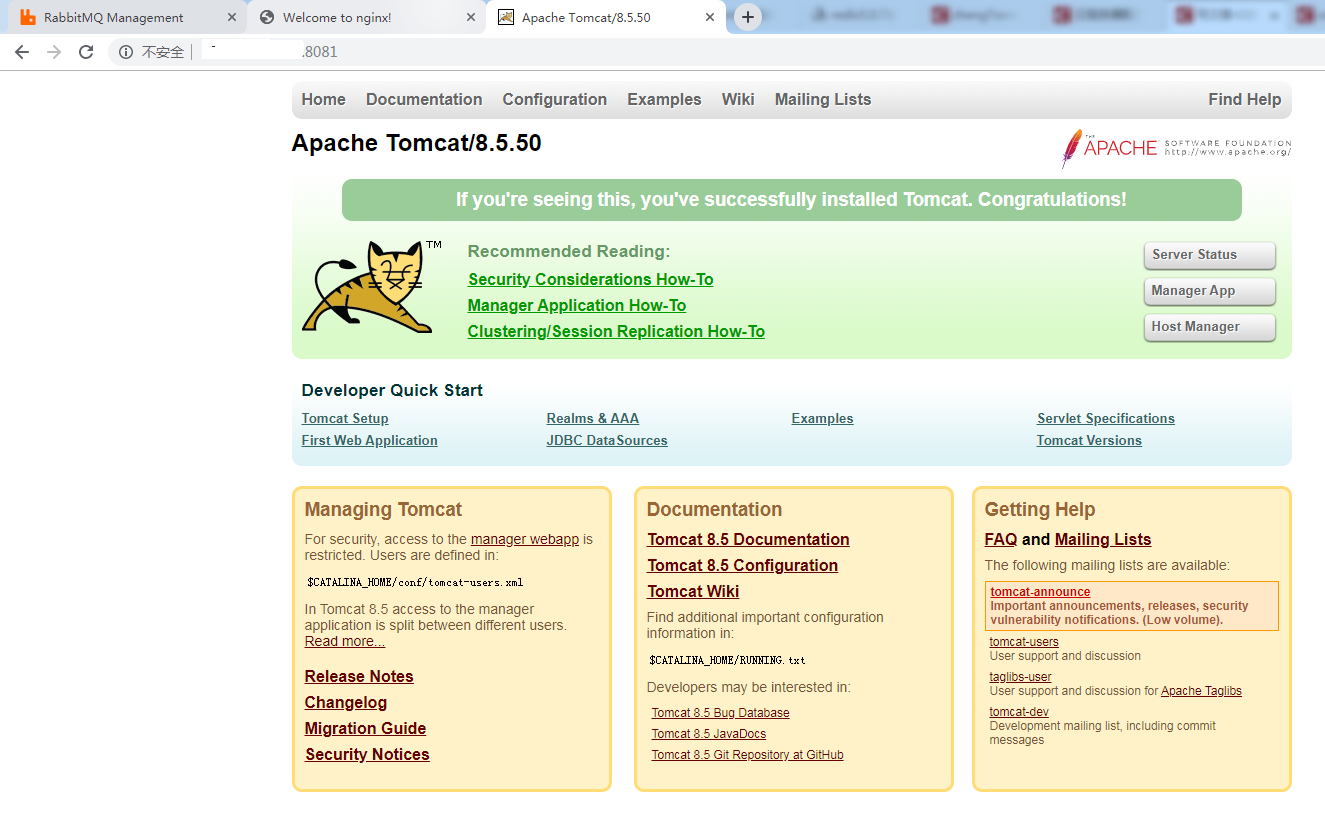
Task: Open the Changelog link
Action: pyautogui.click(x=346, y=703)
